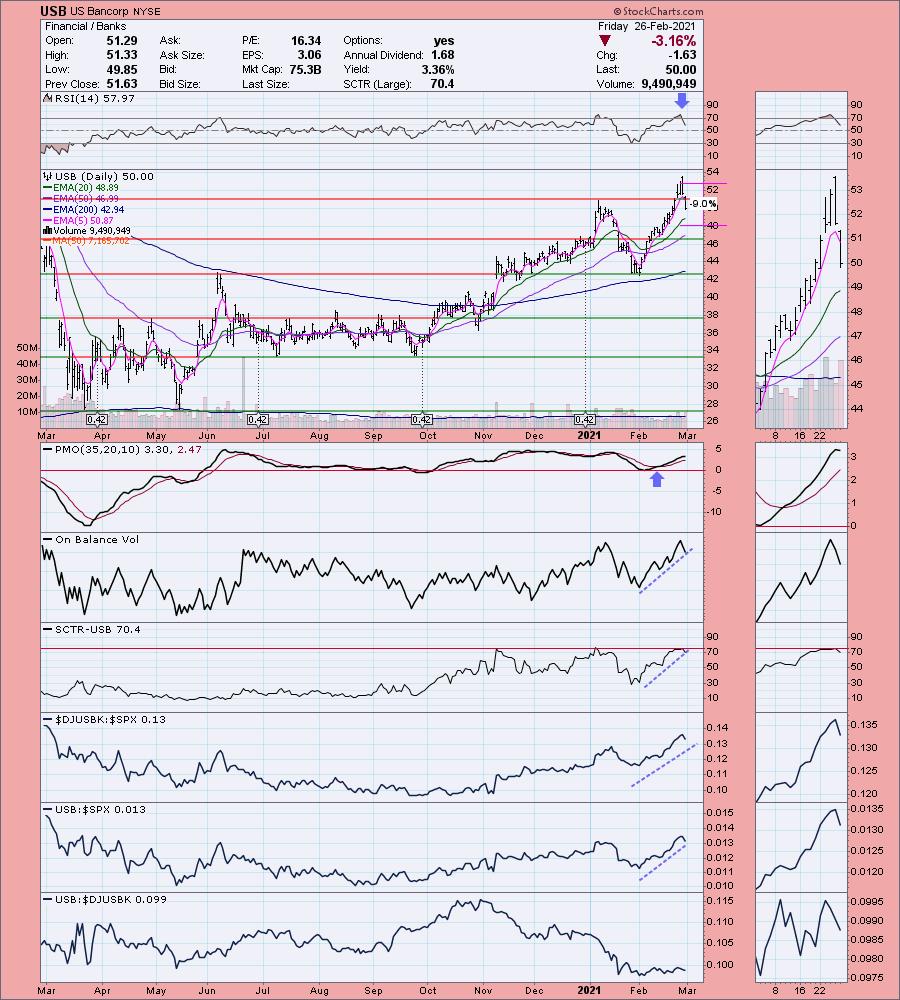Click the Chg value -1.63
Viewport: 900px width, 1000px height.
coord(681,55)
